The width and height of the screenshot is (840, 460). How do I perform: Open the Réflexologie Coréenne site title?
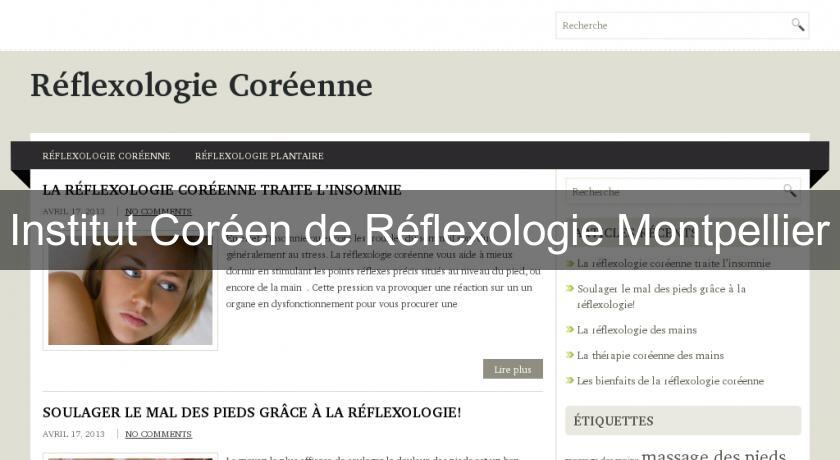pyautogui.click(x=201, y=86)
